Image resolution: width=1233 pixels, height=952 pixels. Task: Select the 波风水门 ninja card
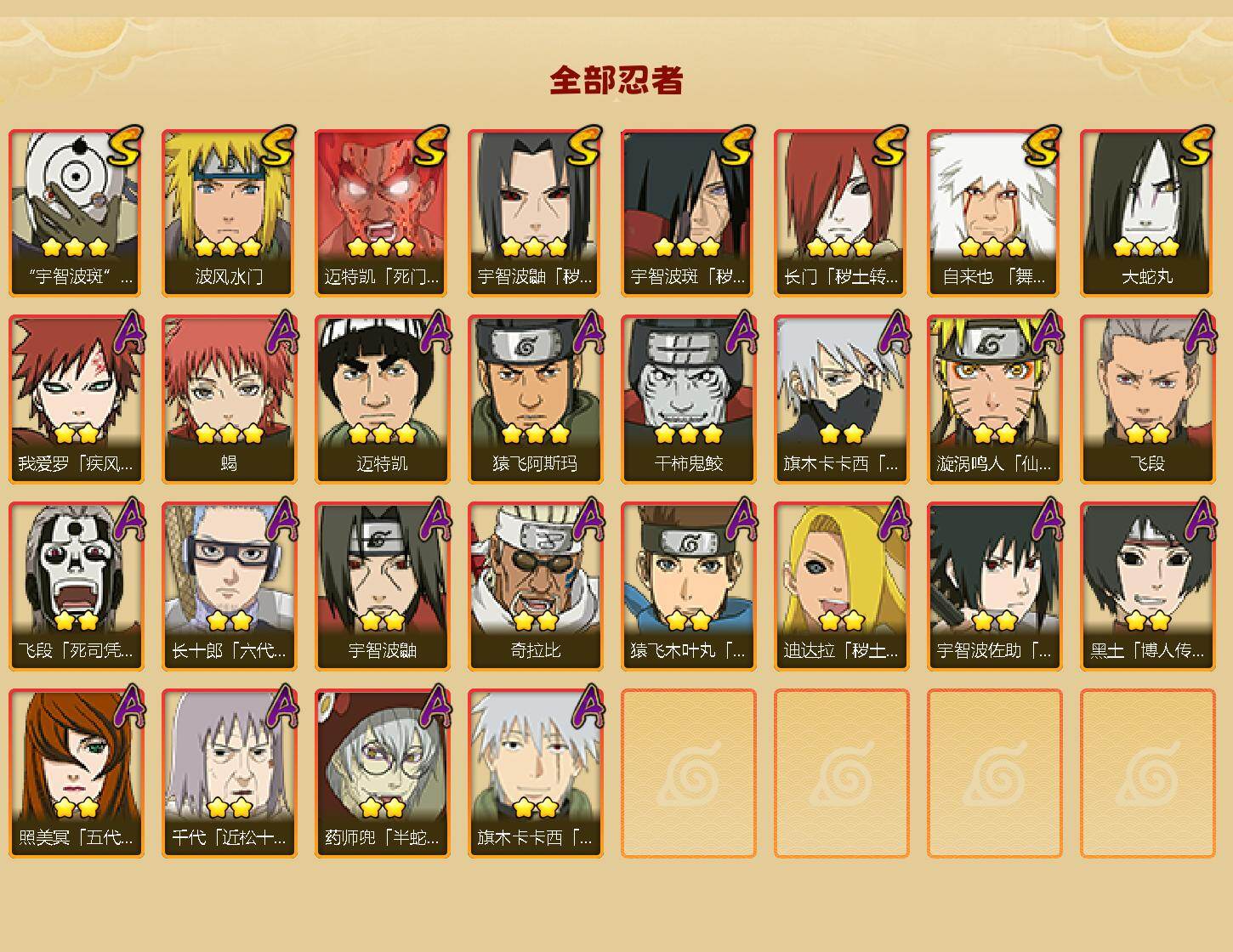pyautogui.click(x=229, y=212)
